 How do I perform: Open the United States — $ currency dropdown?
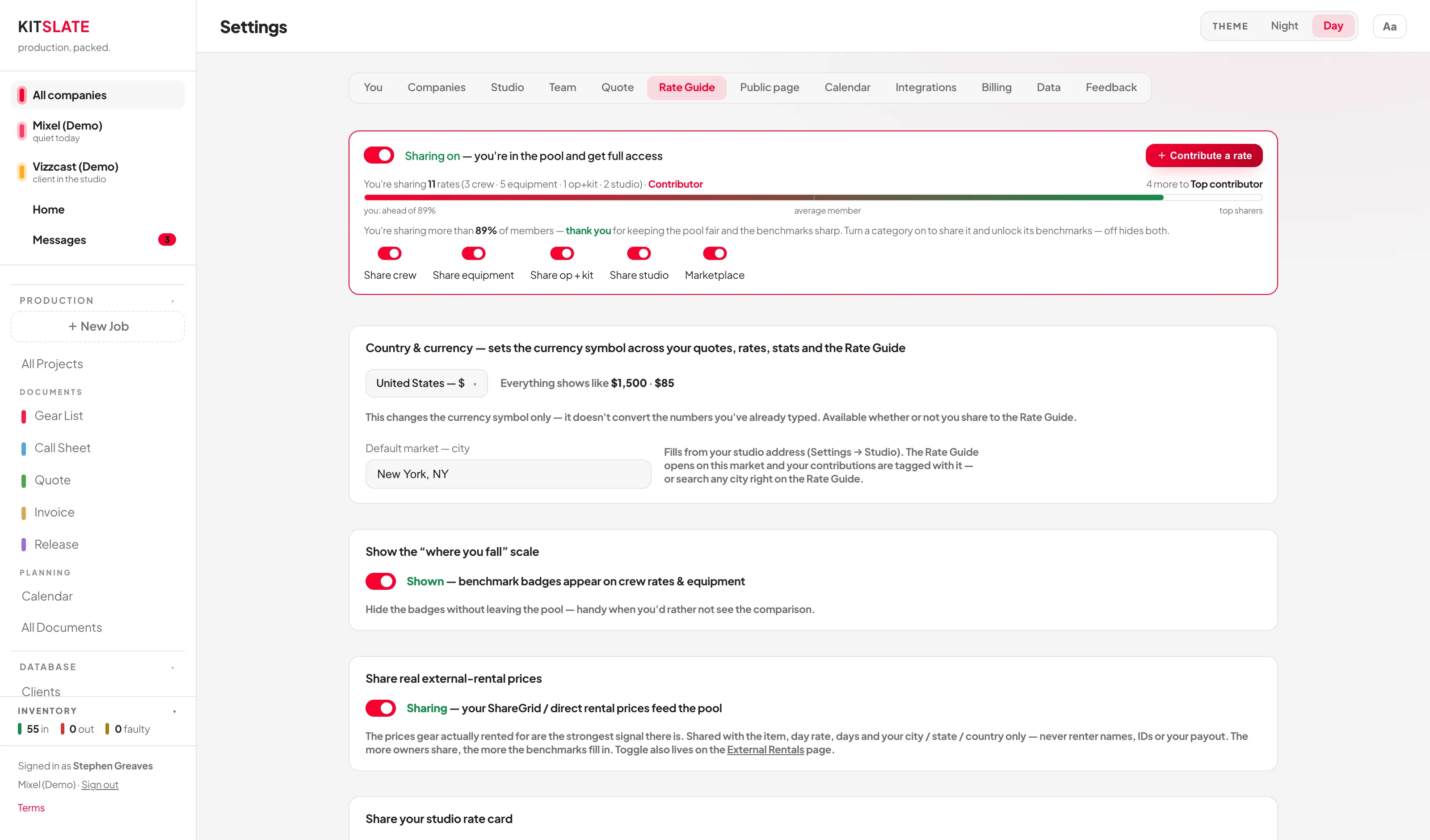[x=426, y=383]
